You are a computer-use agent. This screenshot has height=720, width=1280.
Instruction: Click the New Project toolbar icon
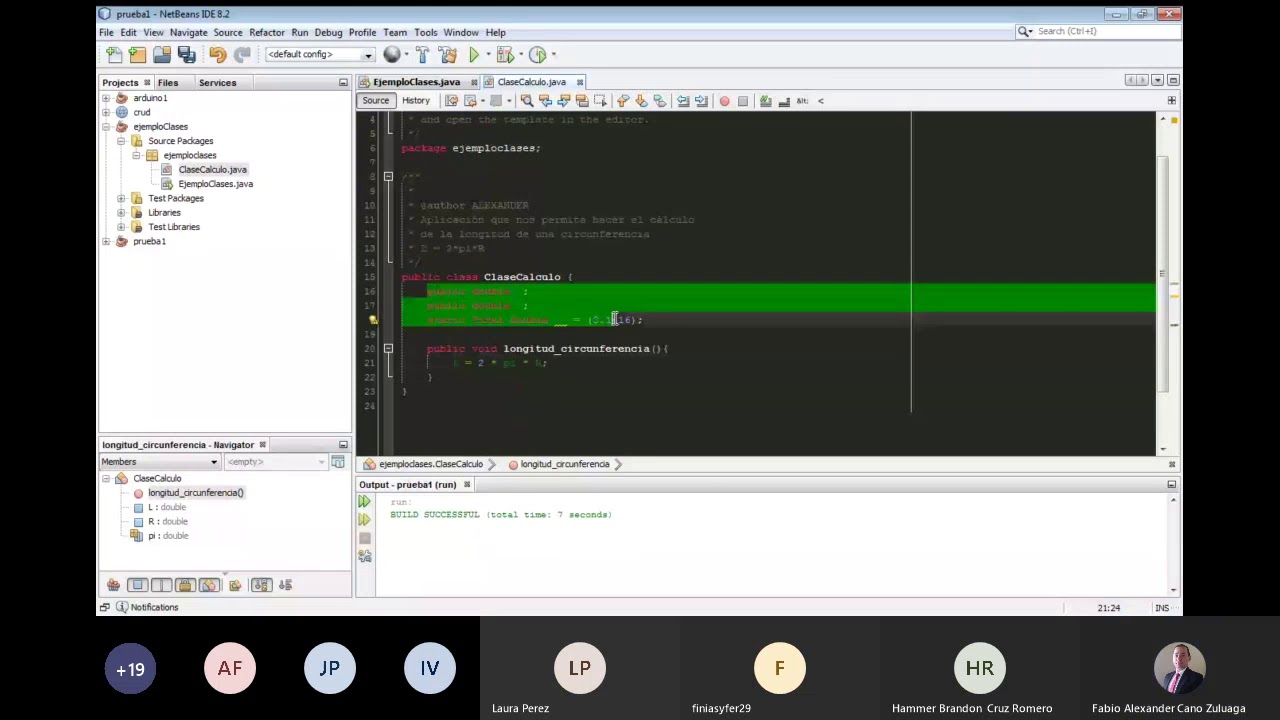pos(138,55)
